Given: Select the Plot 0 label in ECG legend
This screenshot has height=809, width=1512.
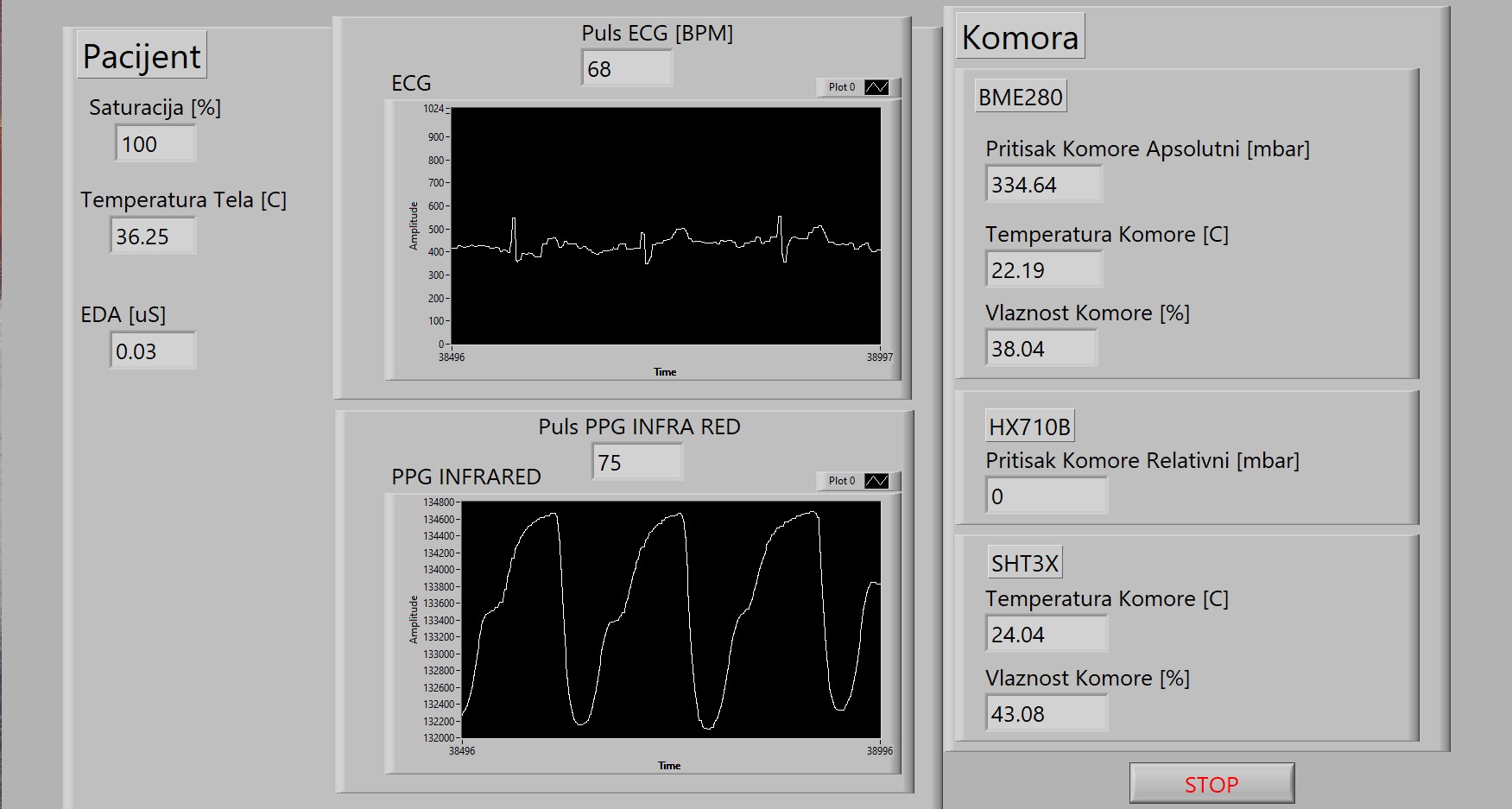Looking at the screenshot, I should pos(841,87).
